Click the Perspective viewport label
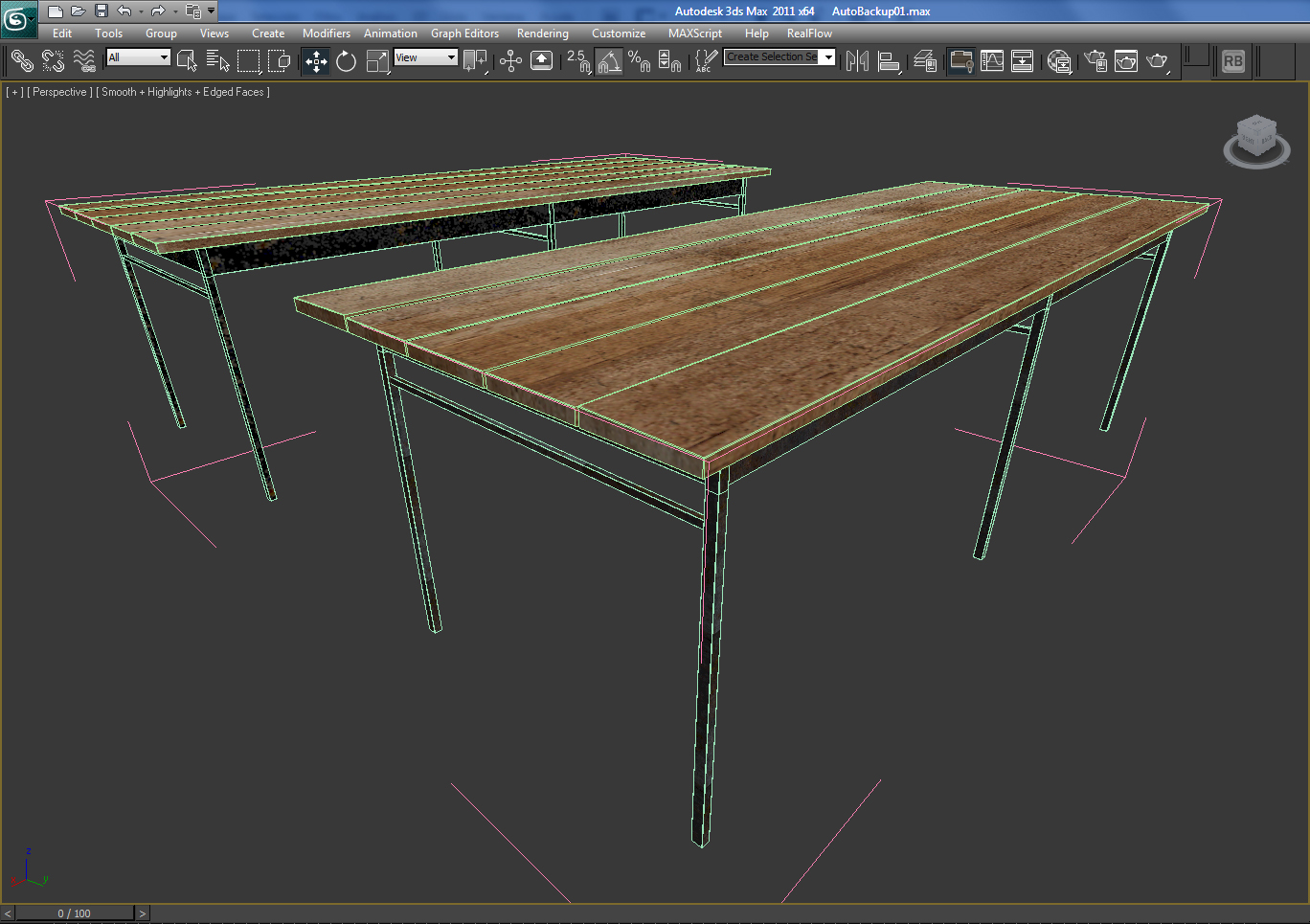 59,92
